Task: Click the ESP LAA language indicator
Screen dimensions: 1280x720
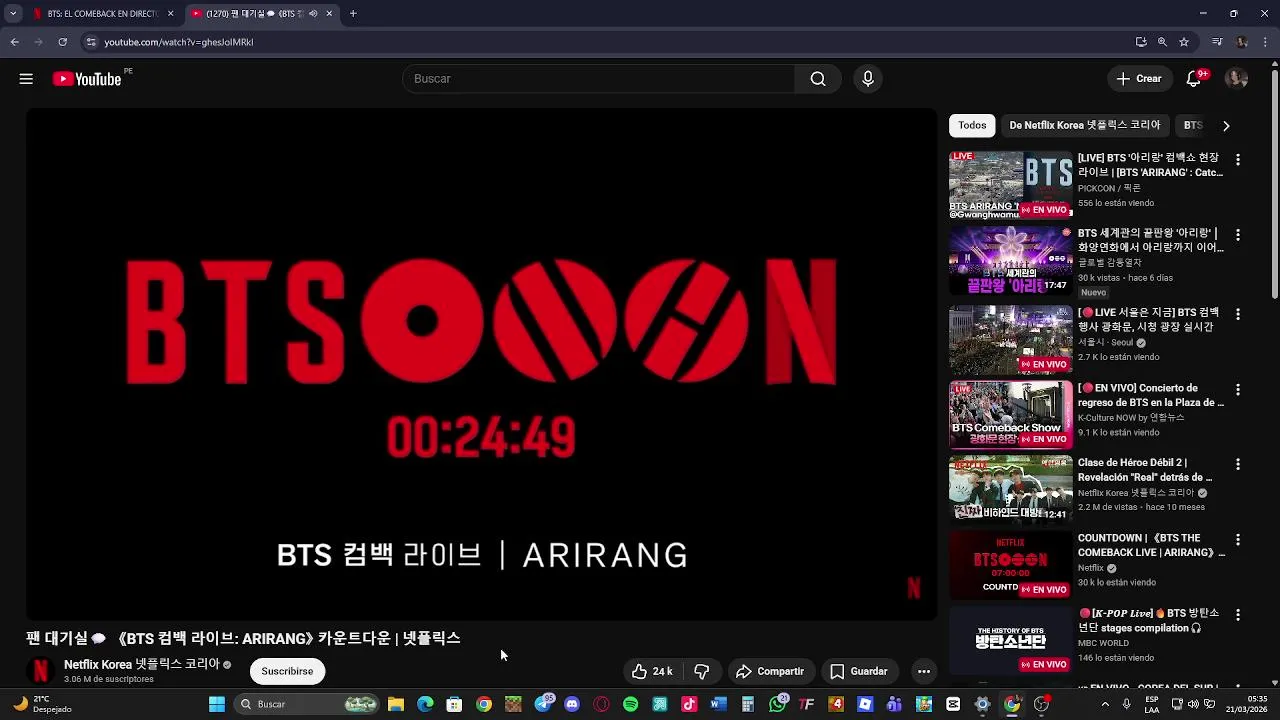Action: tap(1152, 704)
